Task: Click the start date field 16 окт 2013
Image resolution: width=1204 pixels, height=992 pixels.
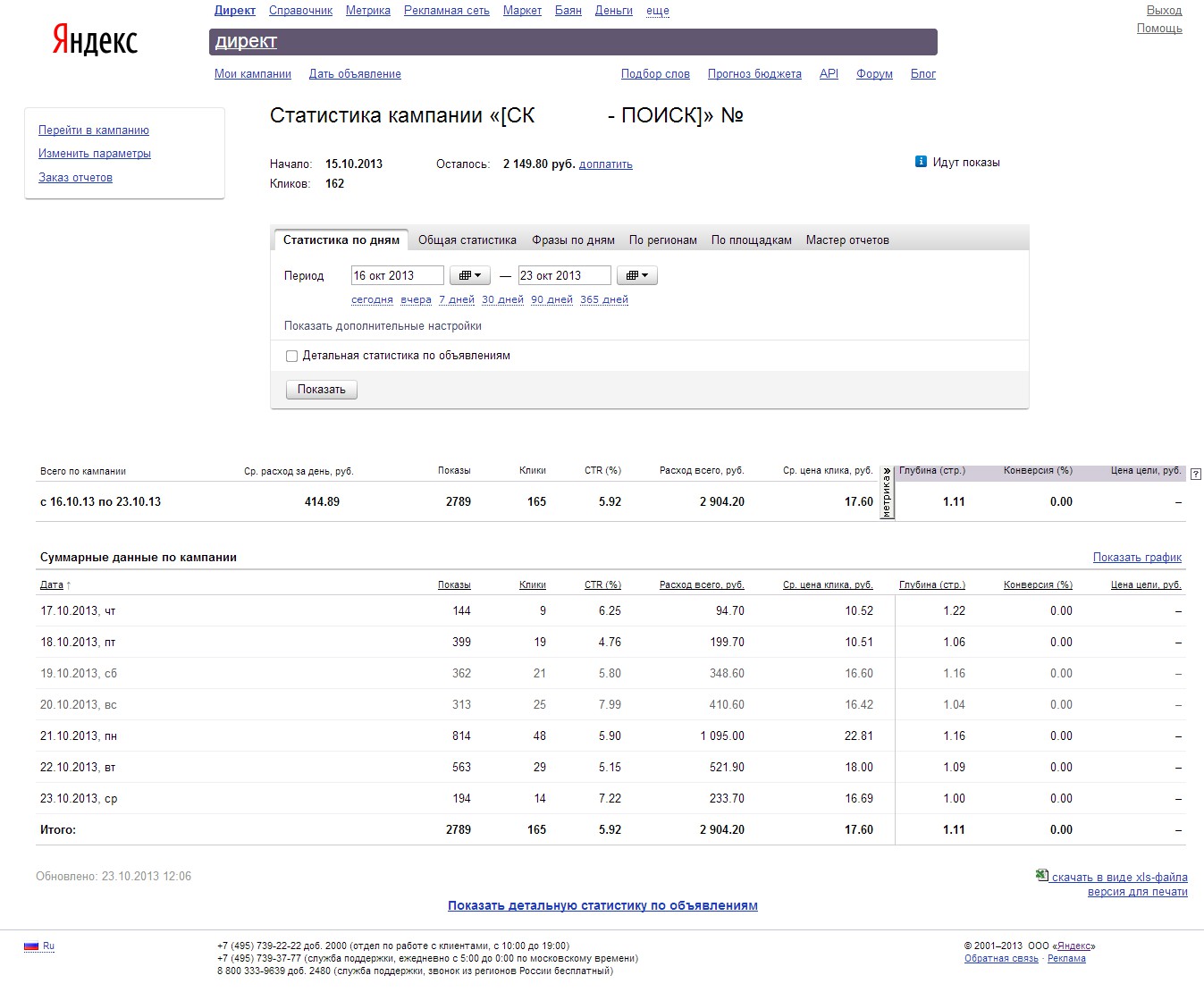Action: 398,275
